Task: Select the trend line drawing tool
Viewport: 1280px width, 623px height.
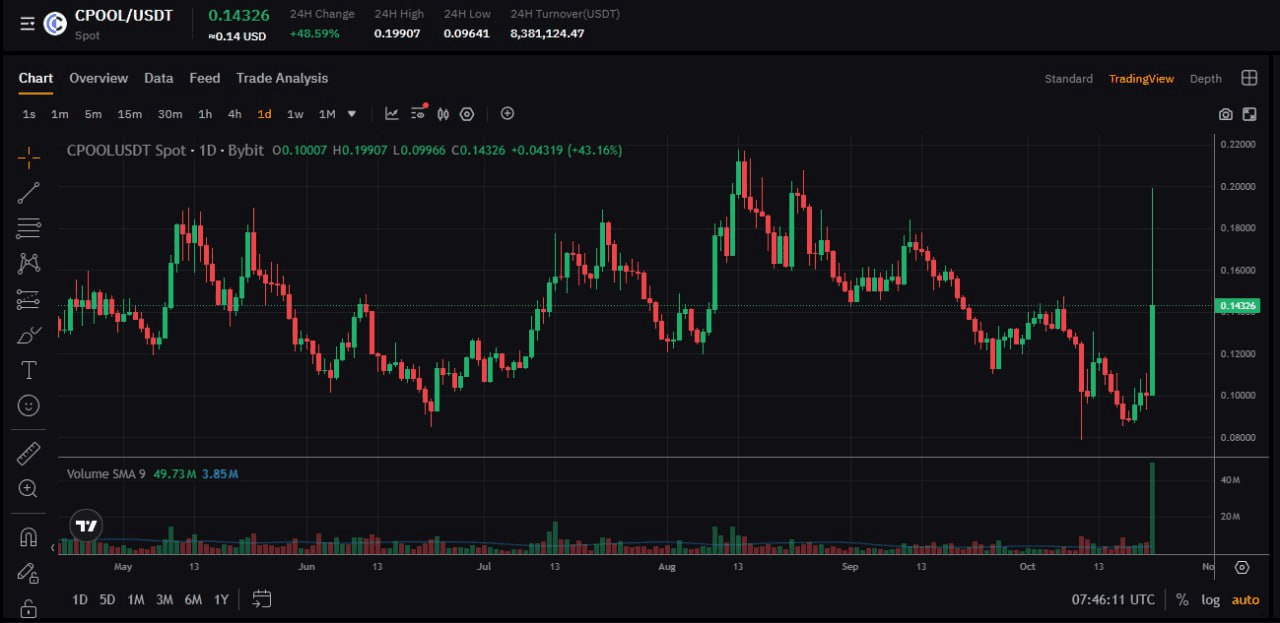Action: 29,192
